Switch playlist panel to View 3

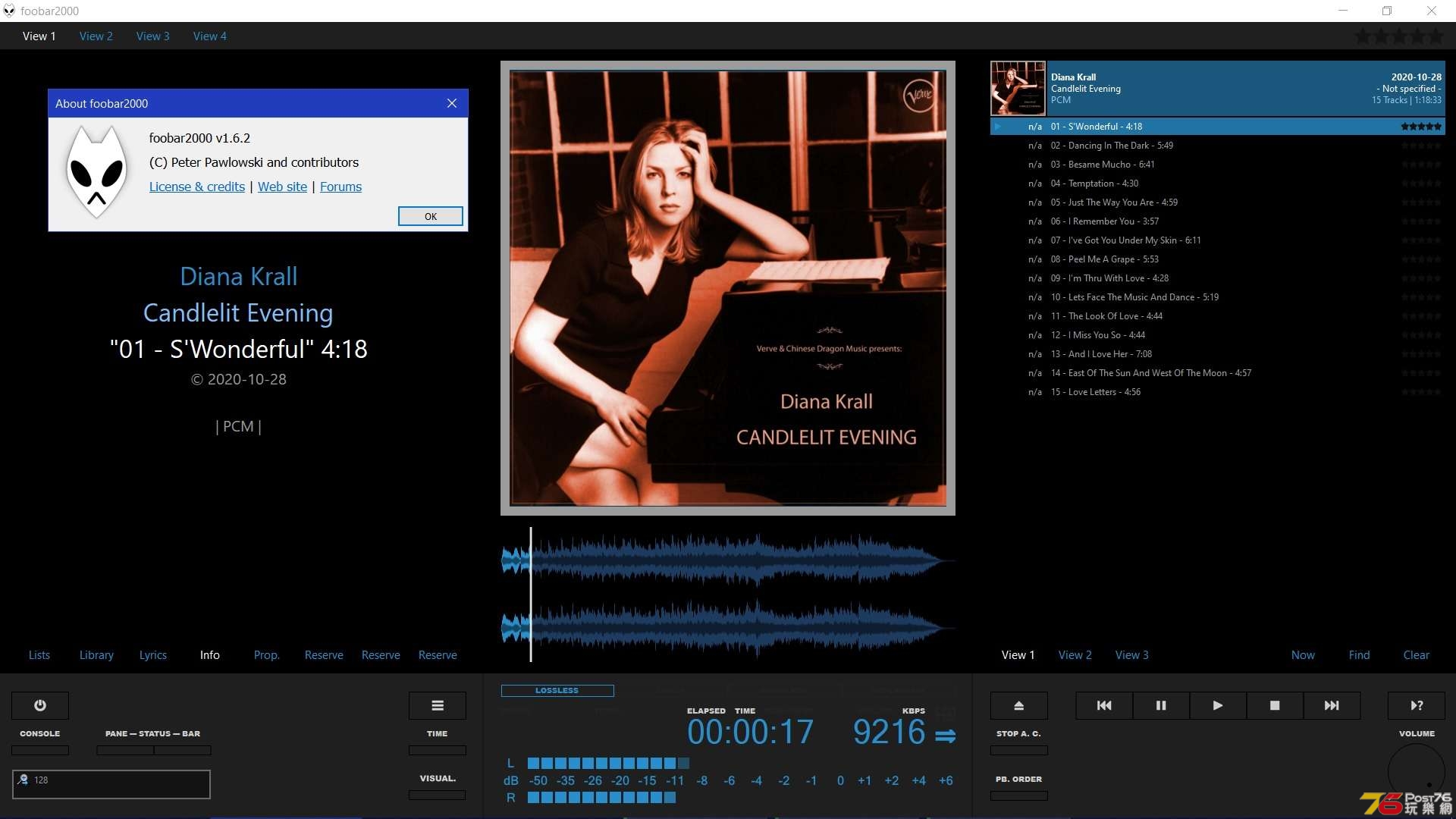(1132, 654)
